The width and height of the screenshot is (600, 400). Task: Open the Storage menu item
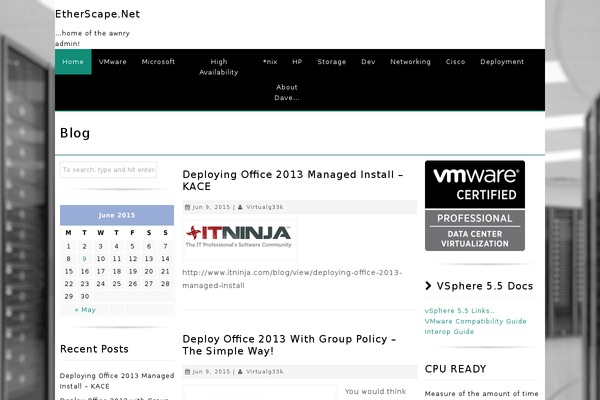click(332, 62)
